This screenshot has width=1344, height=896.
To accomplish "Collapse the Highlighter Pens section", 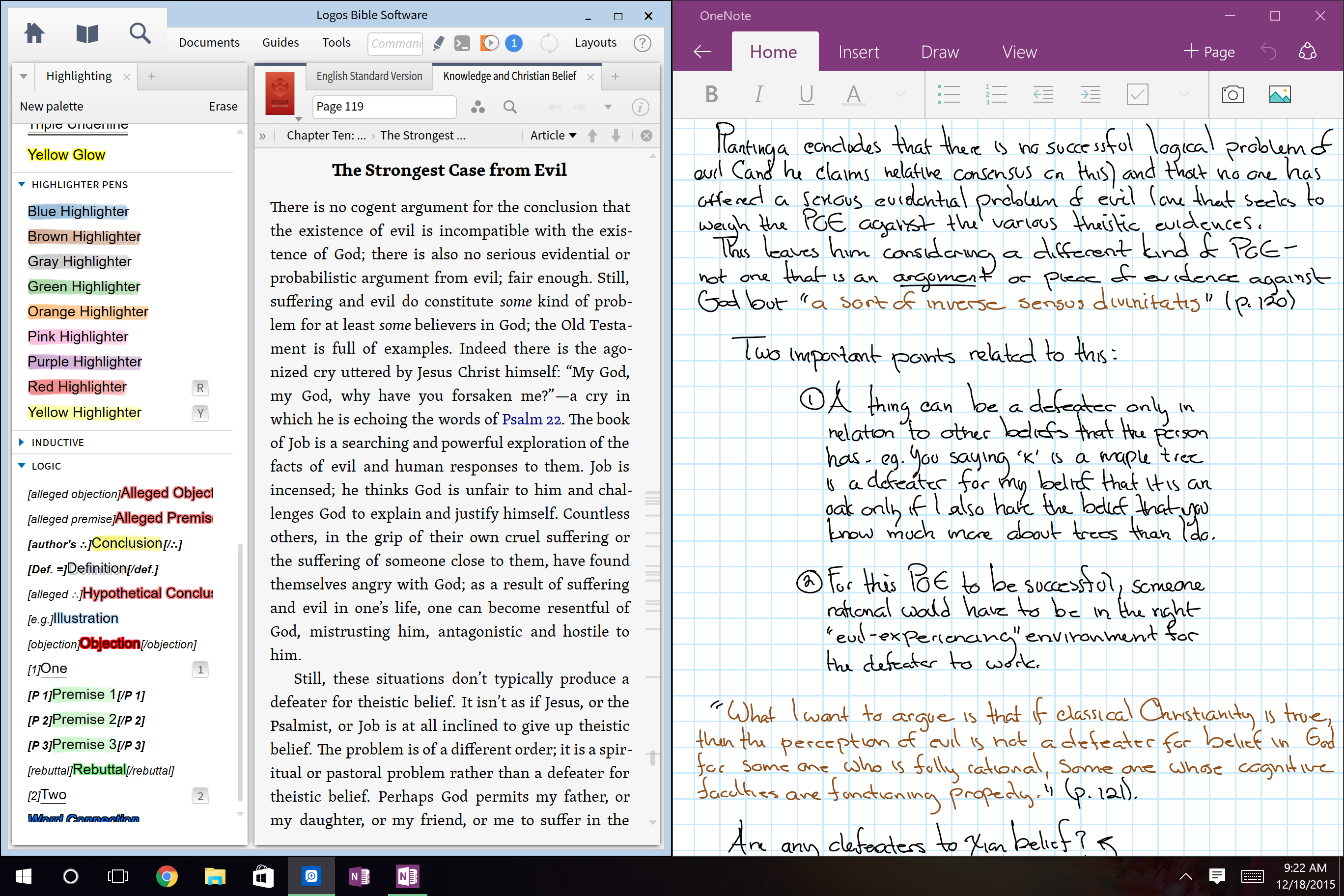I will (x=22, y=185).
